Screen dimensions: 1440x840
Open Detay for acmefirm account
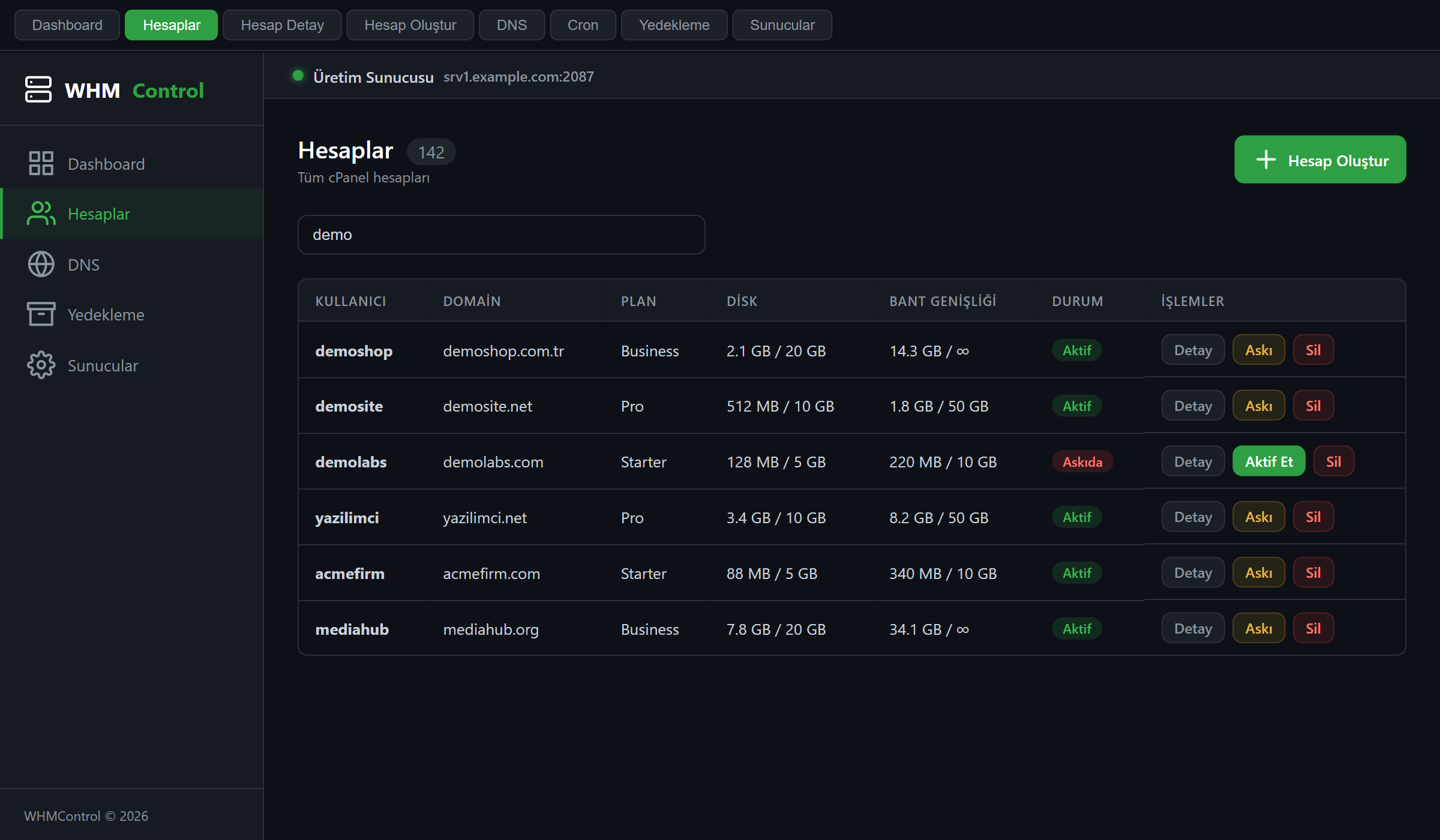[1193, 572]
